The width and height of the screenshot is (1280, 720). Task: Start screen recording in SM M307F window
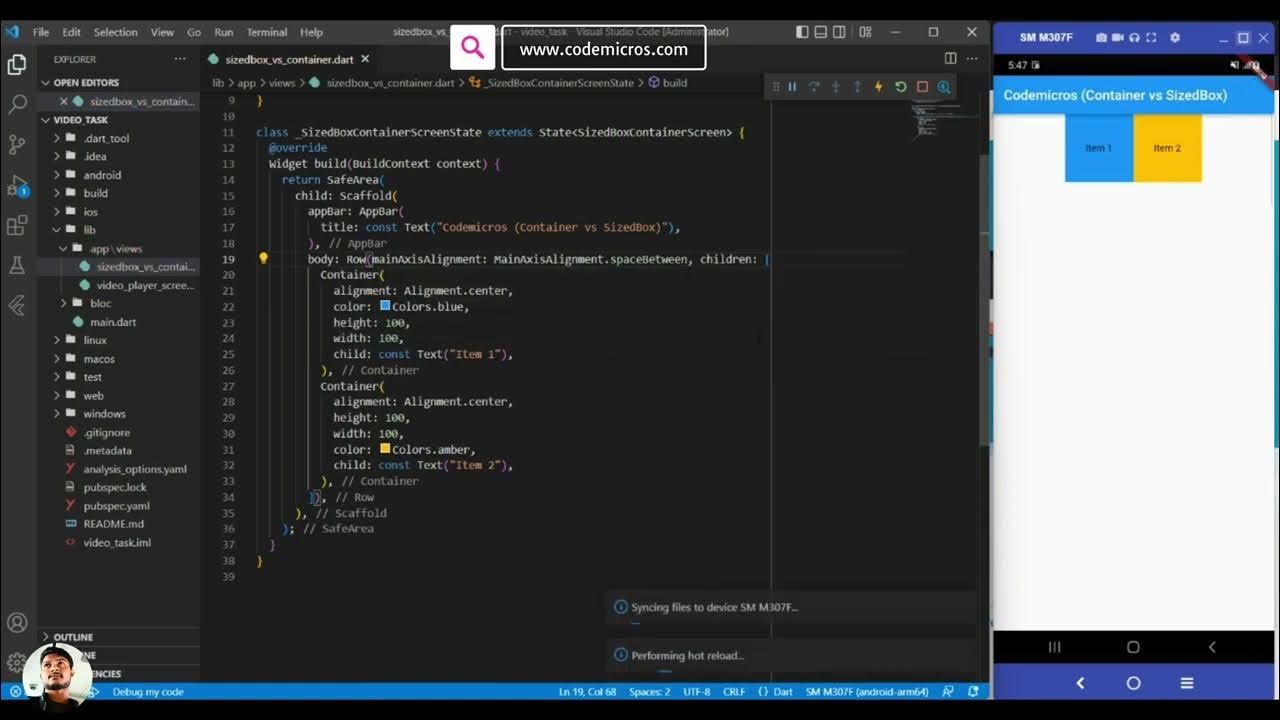(x=1118, y=38)
